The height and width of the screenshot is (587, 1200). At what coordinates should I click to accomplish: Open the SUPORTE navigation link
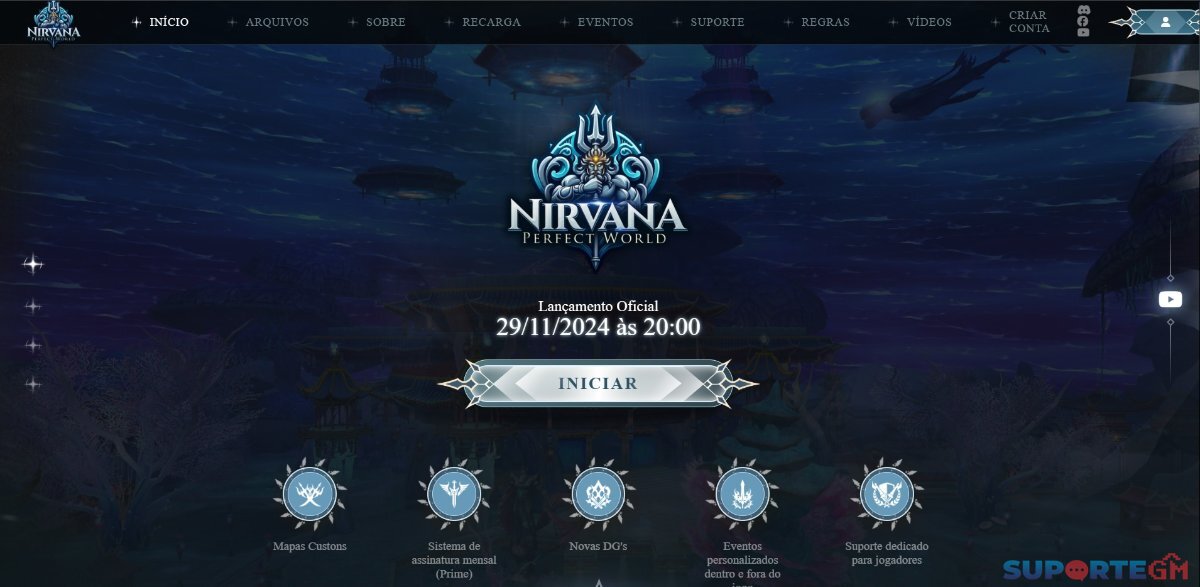pyautogui.click(x=717, y=22)
